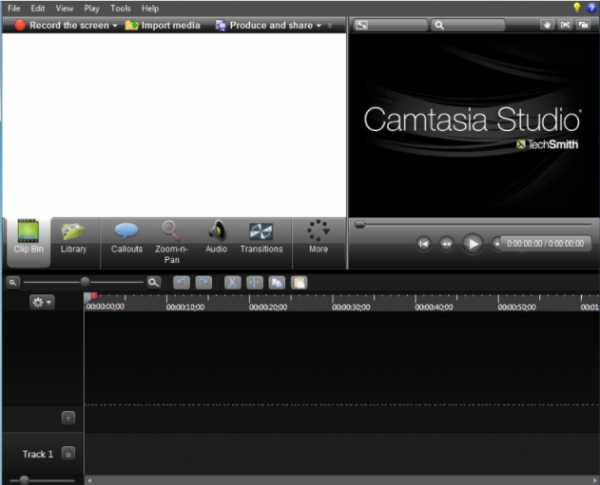
Task: Select the Zoom-n-Pan tool
Action: 172,238
